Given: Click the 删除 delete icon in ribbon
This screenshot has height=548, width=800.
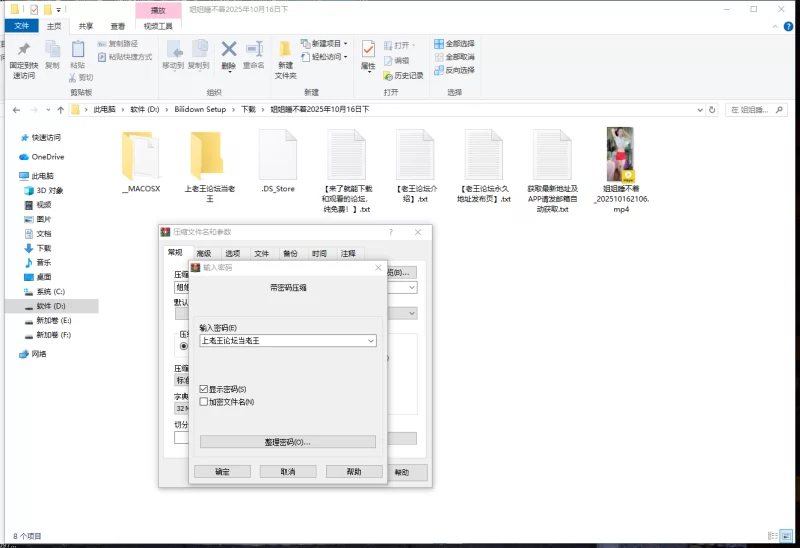Looking at the screenshot, I should [229, 50].
